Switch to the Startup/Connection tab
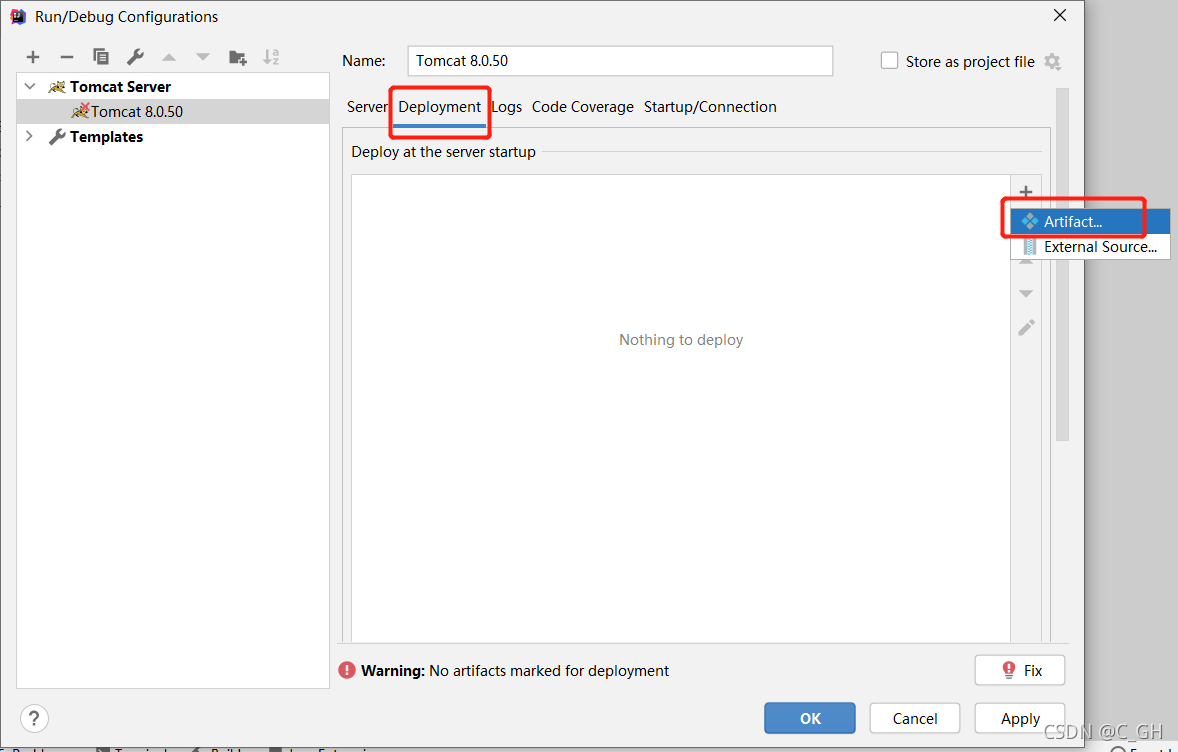The width and height of the screenshot is (1178, 752). click(x=710, y=107)
